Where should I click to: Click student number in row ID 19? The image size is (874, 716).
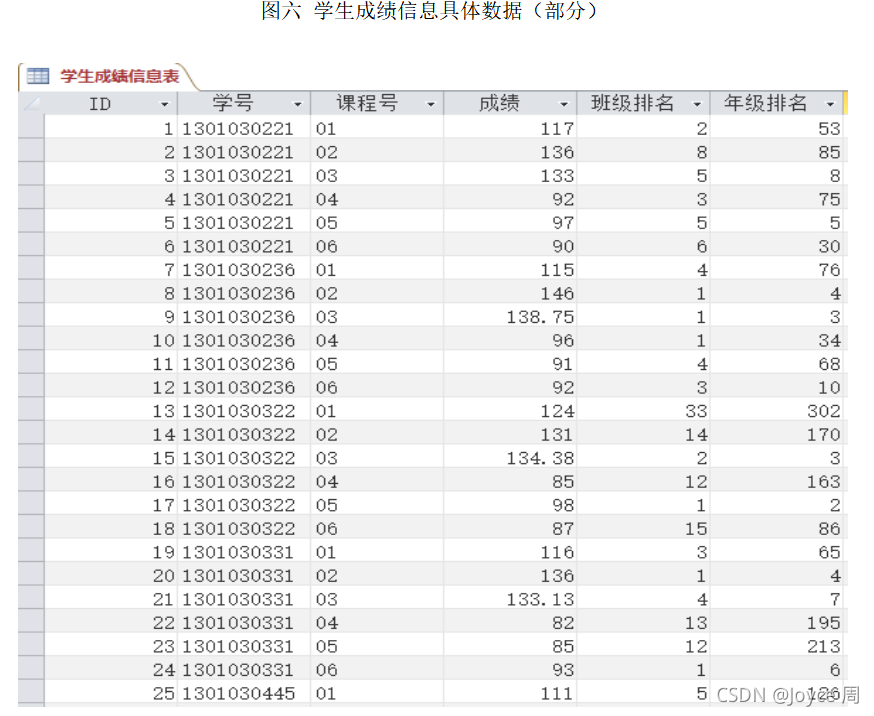coord(244,551)
